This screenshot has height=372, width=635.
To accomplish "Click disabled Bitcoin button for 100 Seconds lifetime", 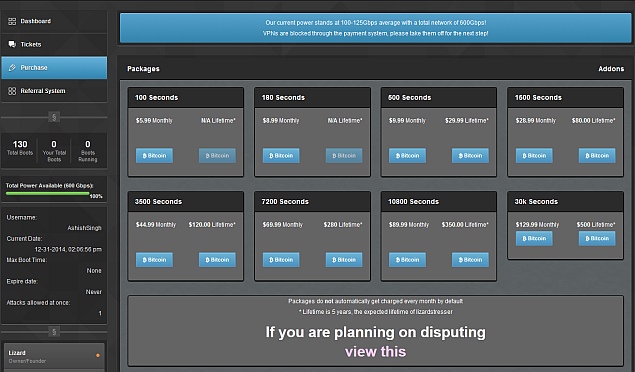I will [x=217, y=155].
